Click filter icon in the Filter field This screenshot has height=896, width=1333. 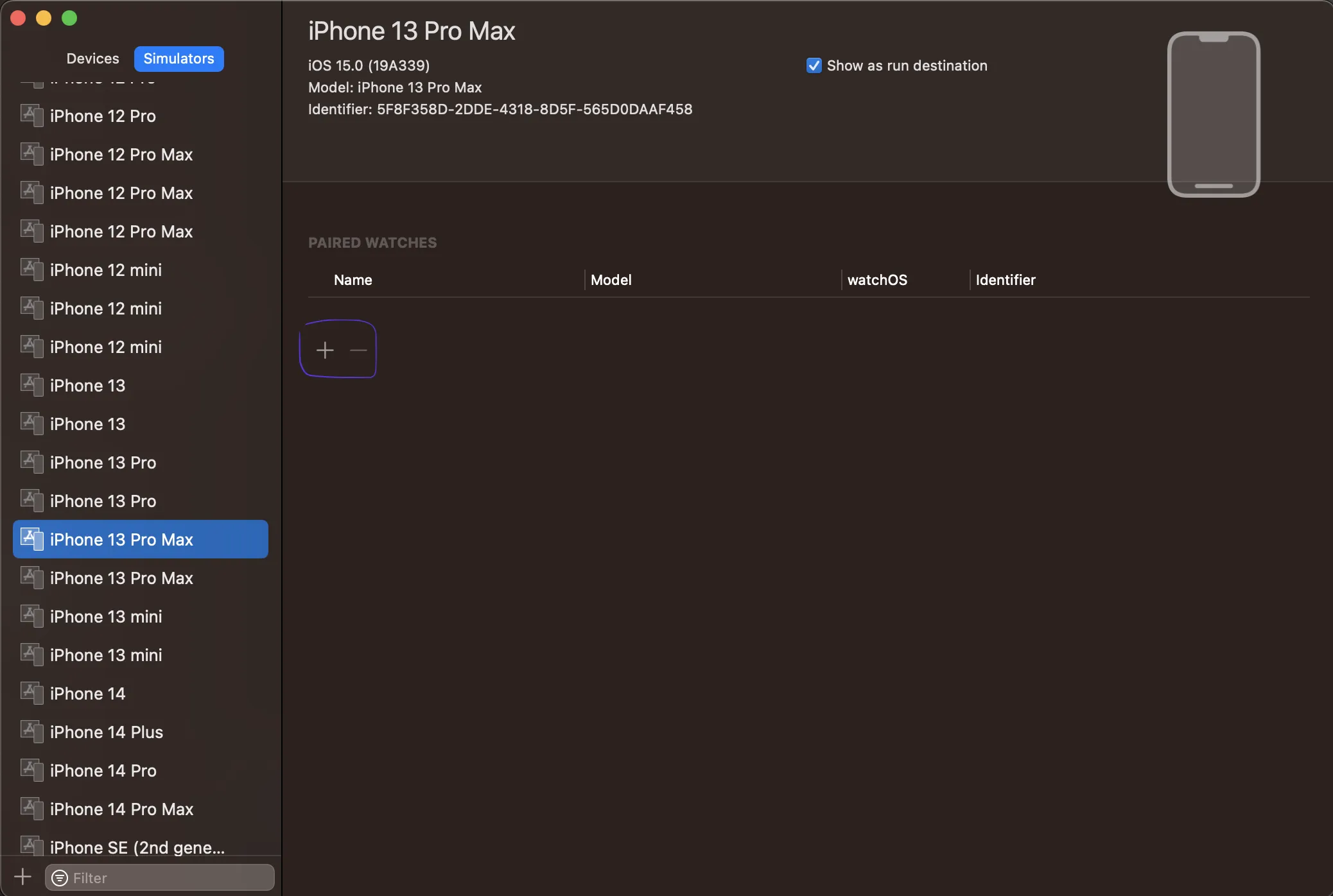pos(60,877)
